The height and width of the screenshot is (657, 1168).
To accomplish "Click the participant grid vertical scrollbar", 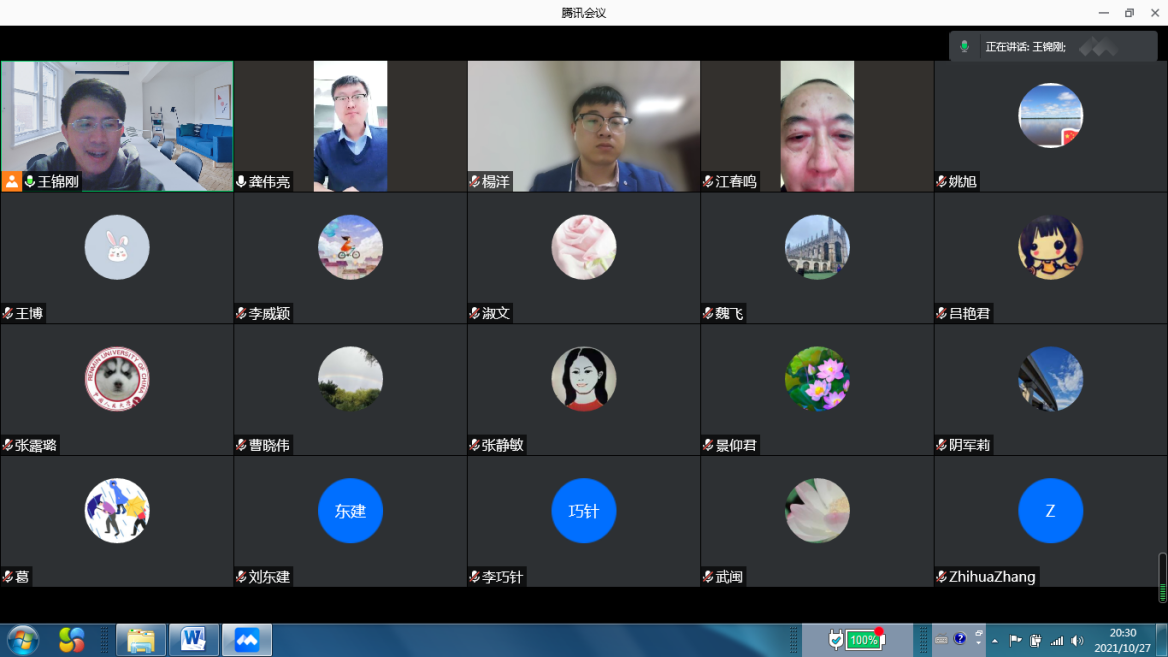I will (1162, 577).
